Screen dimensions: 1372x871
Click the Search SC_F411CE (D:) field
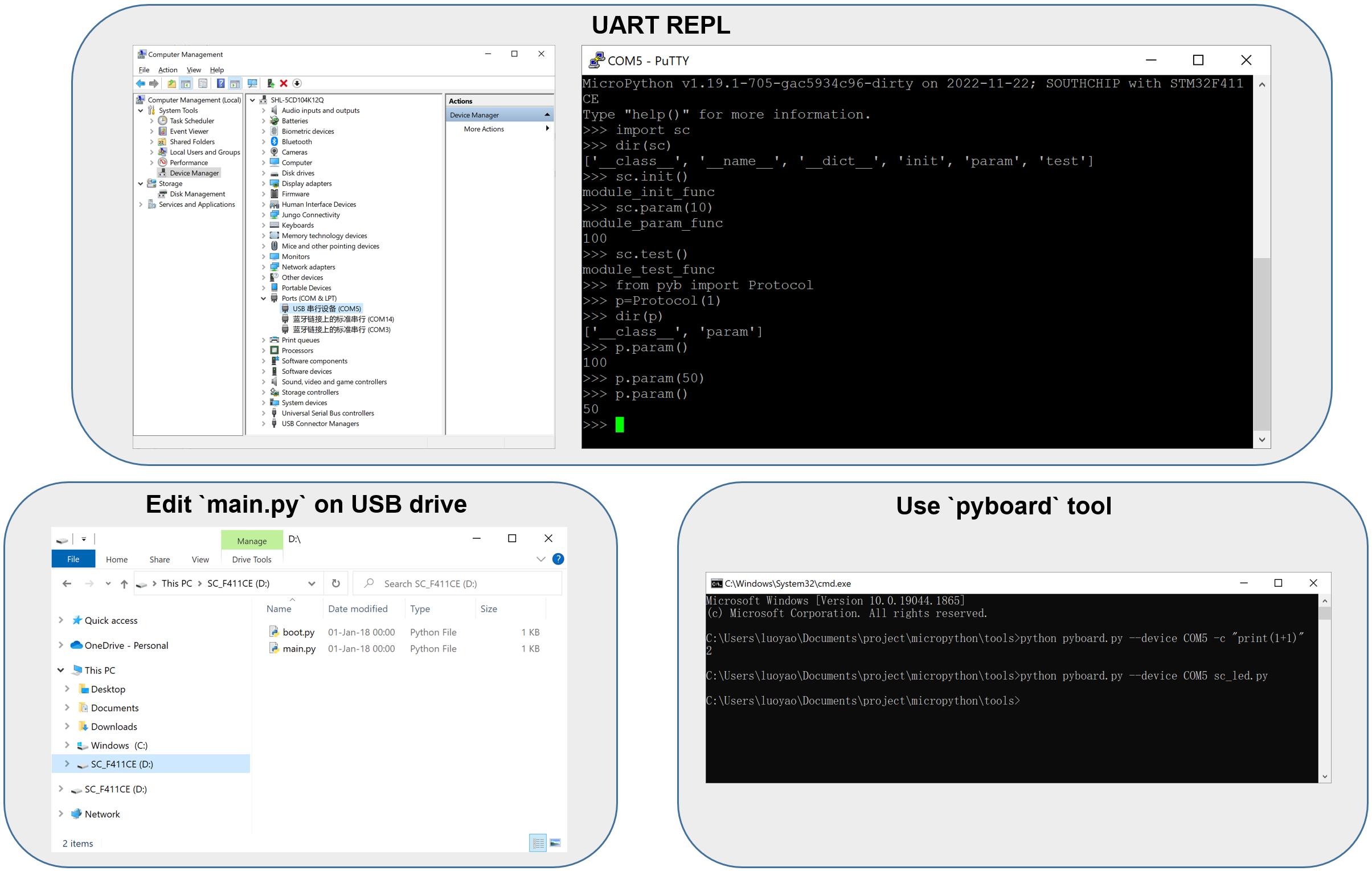(x=456, y=583)
